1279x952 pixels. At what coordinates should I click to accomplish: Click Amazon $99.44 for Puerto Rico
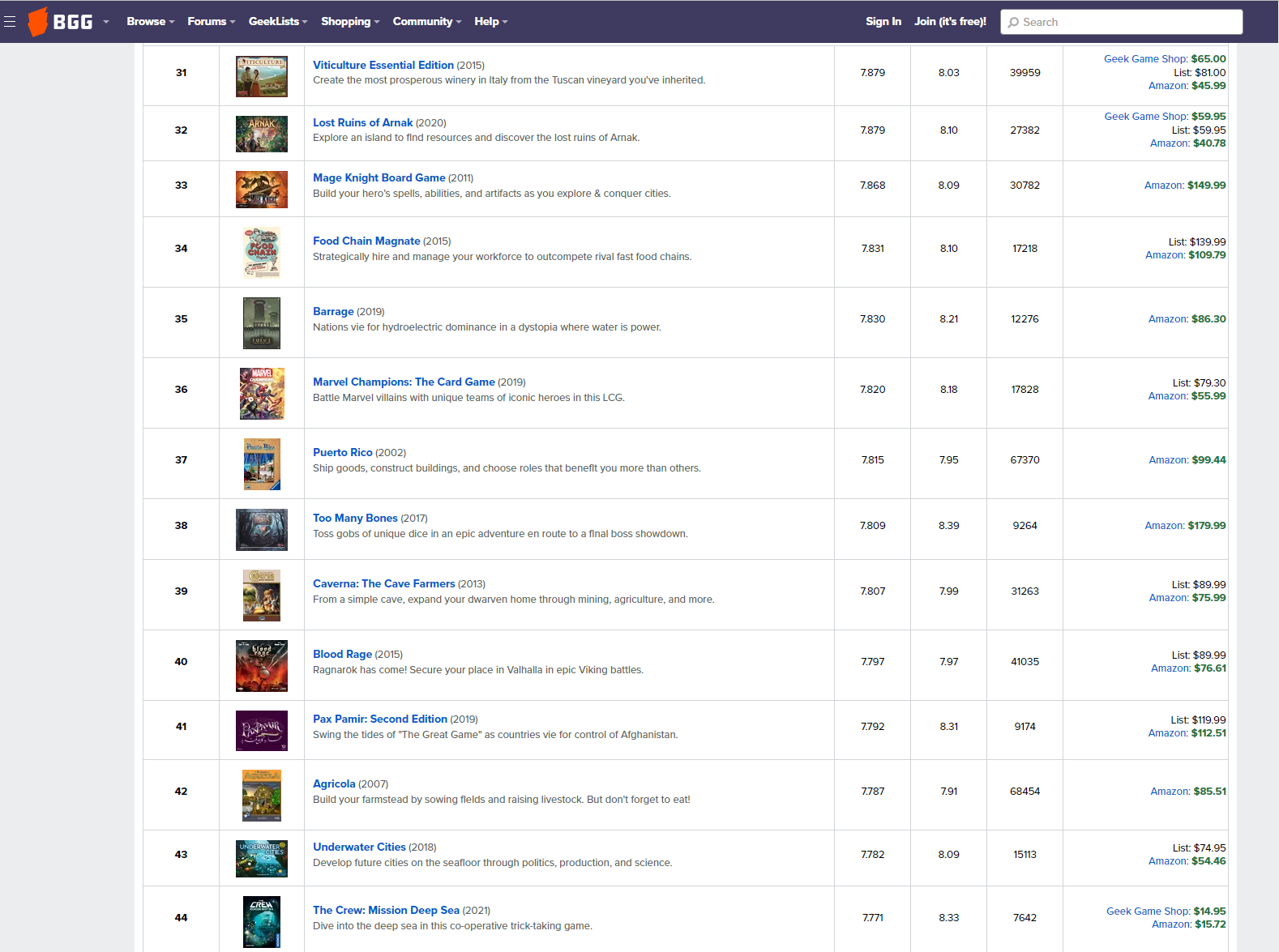pos(1187,459)
